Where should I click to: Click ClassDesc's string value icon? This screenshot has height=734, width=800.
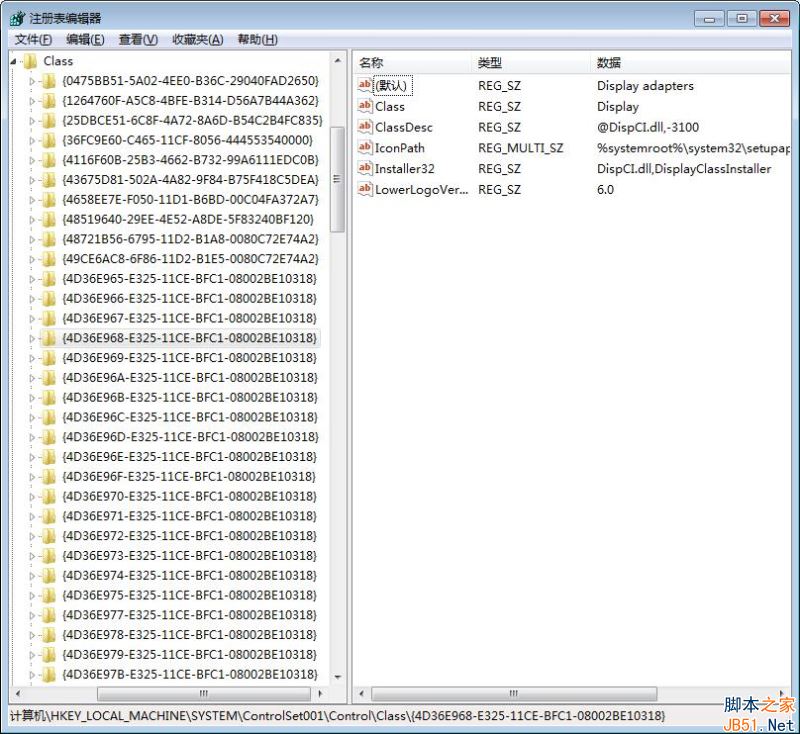click(x=364, y=127)
